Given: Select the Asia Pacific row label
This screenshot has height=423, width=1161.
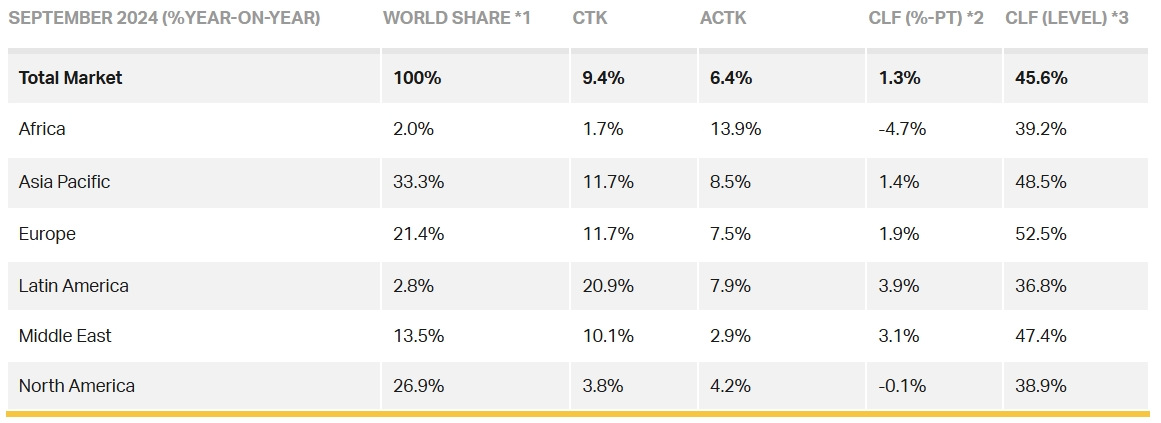Looking at the screenshot, I should coord(64,182).
